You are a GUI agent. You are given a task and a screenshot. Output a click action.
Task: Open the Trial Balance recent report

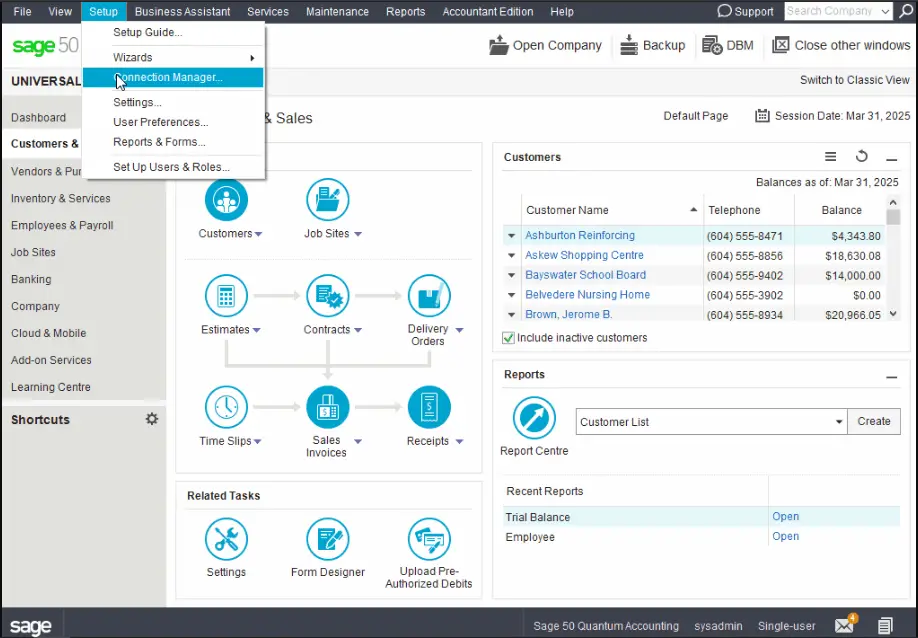coord(785,517)
